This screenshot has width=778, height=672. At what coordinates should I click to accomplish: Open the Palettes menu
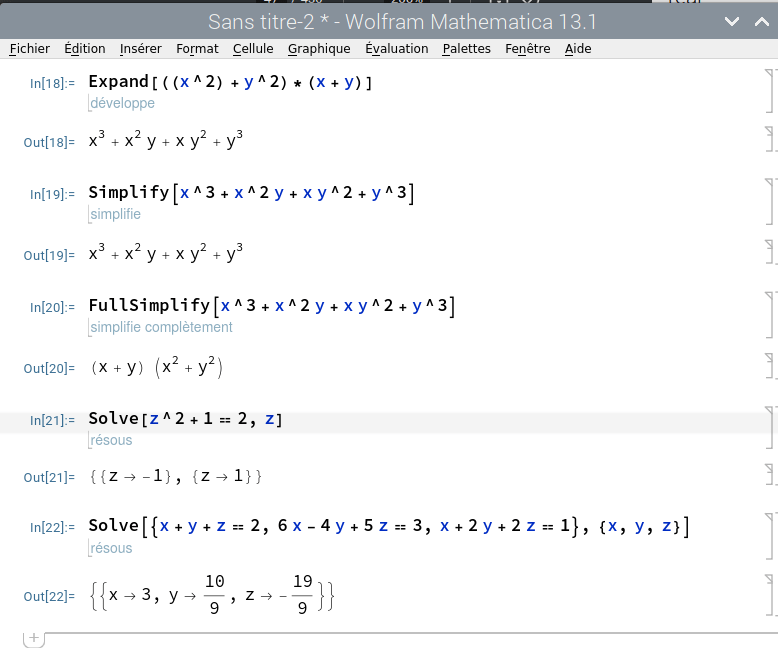tap(466, 48)
